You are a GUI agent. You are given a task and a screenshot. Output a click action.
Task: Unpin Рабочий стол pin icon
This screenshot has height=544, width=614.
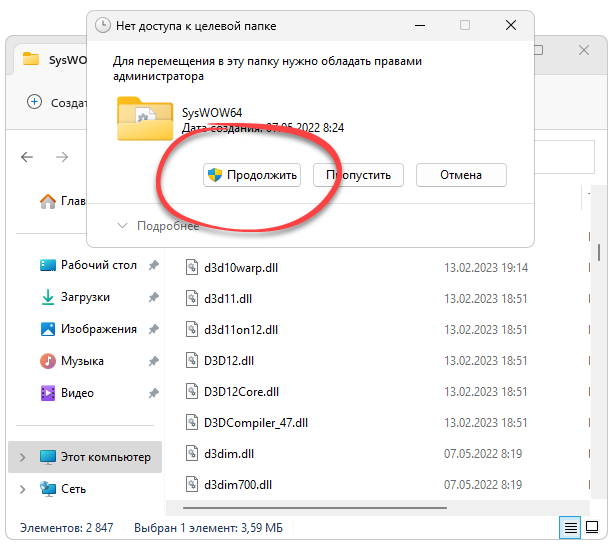(x=154, y=265)
